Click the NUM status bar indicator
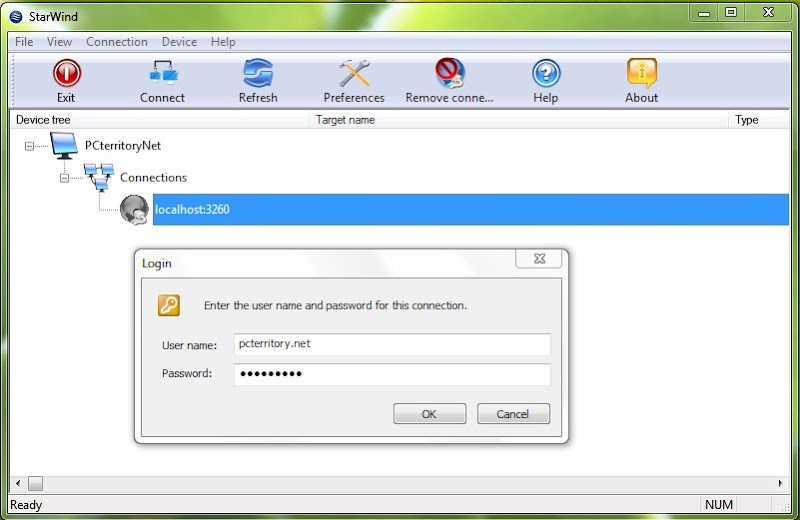The width and height of the screenshot is (800, 520). coord(719,505)
